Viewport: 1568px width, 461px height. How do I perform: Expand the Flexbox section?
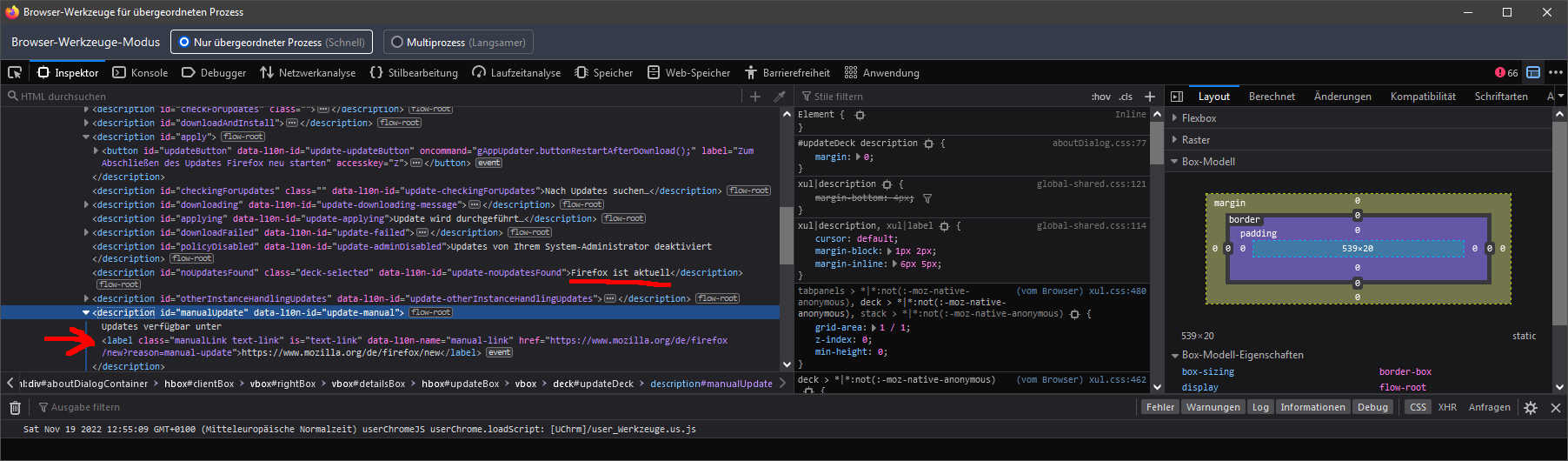point(1198,118)
